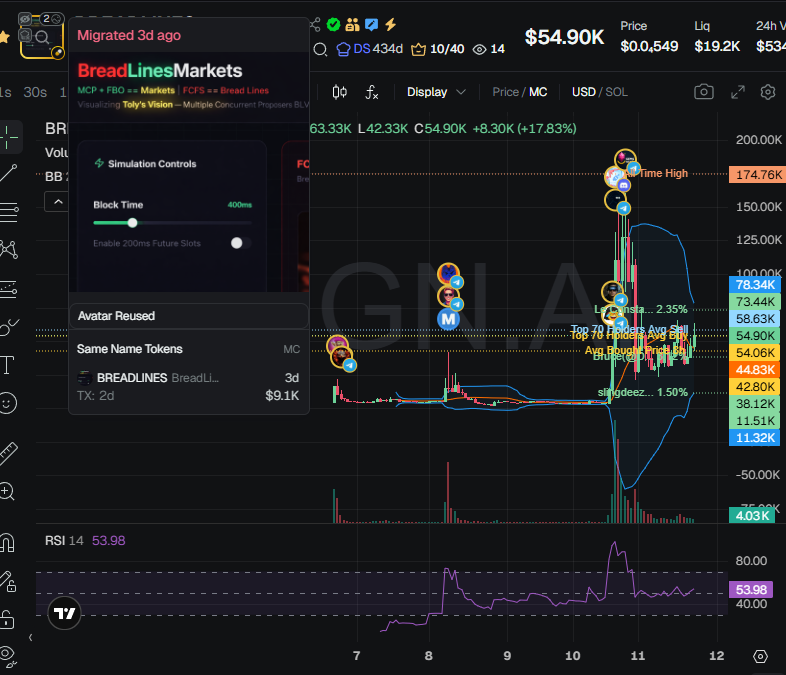
Task: Collapse the drawing toolbar arrow
Action: (x=31, y=637)
